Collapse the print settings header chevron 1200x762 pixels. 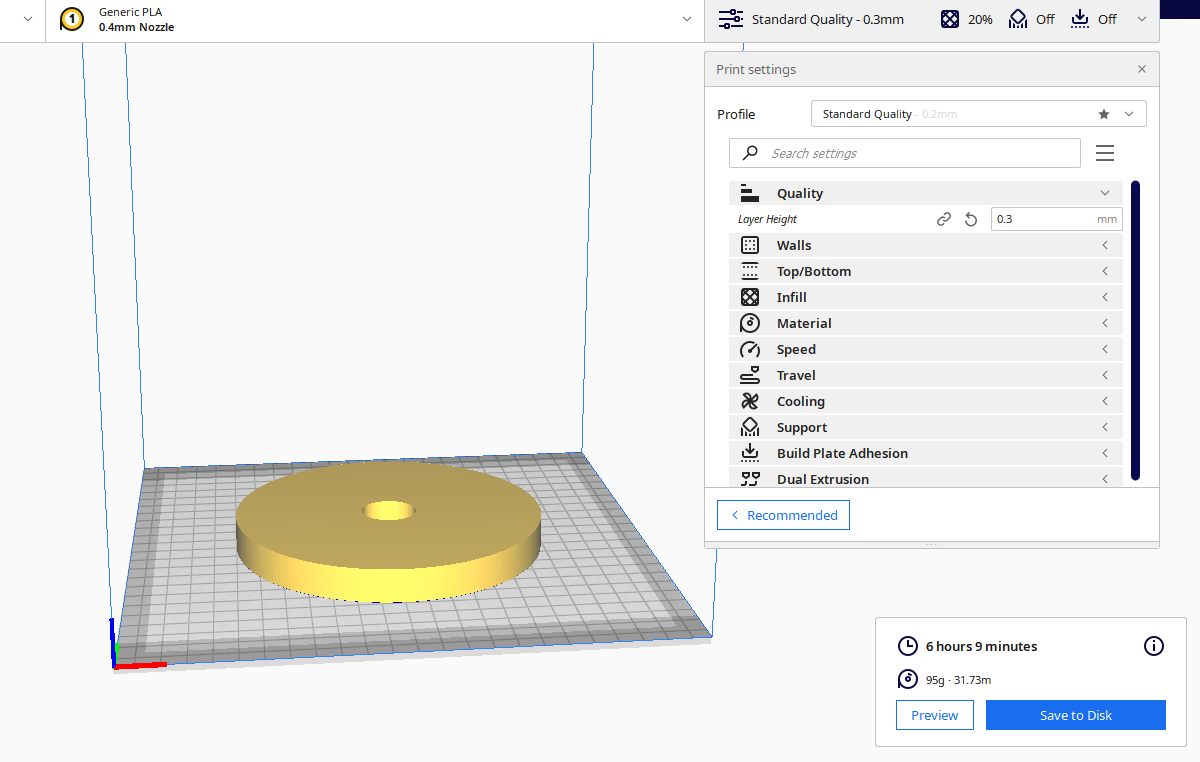[1141, 19]
